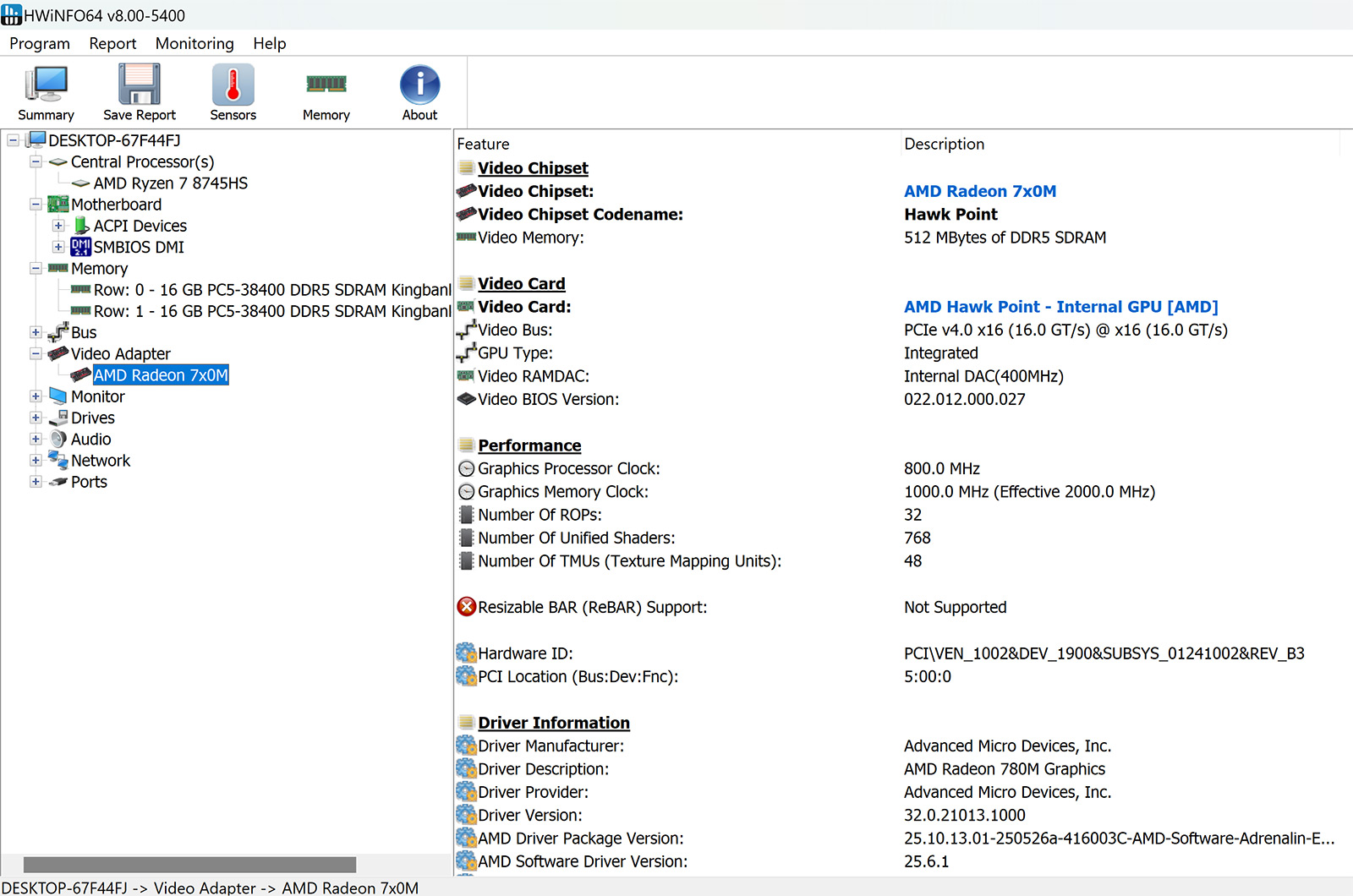Expand the Bus tree node
The width and height of the screenshot is (1353, 896).
tap(36, 332)
